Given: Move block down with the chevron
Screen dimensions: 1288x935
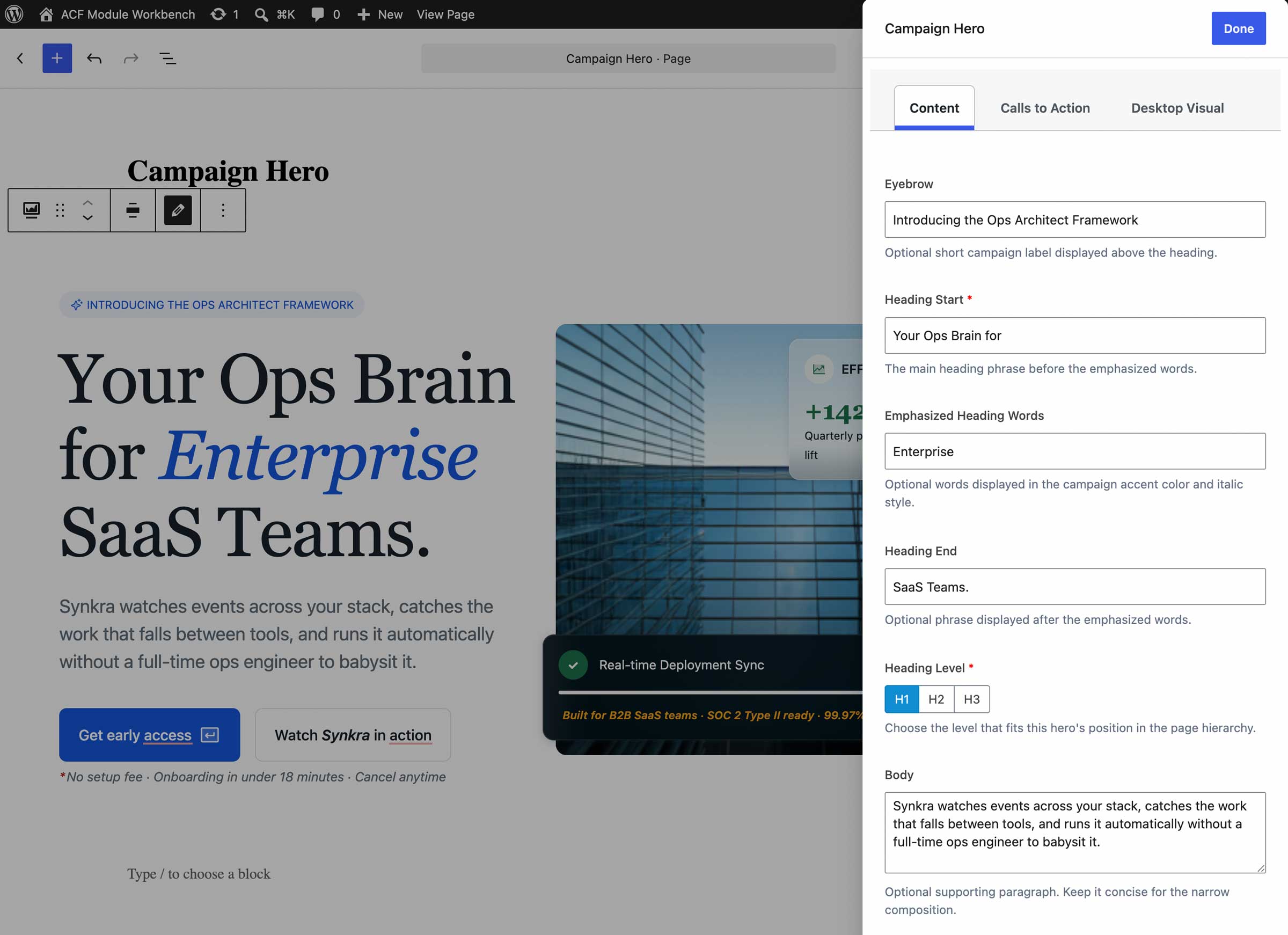Looking at the screenshot, I should coord(87,217).
